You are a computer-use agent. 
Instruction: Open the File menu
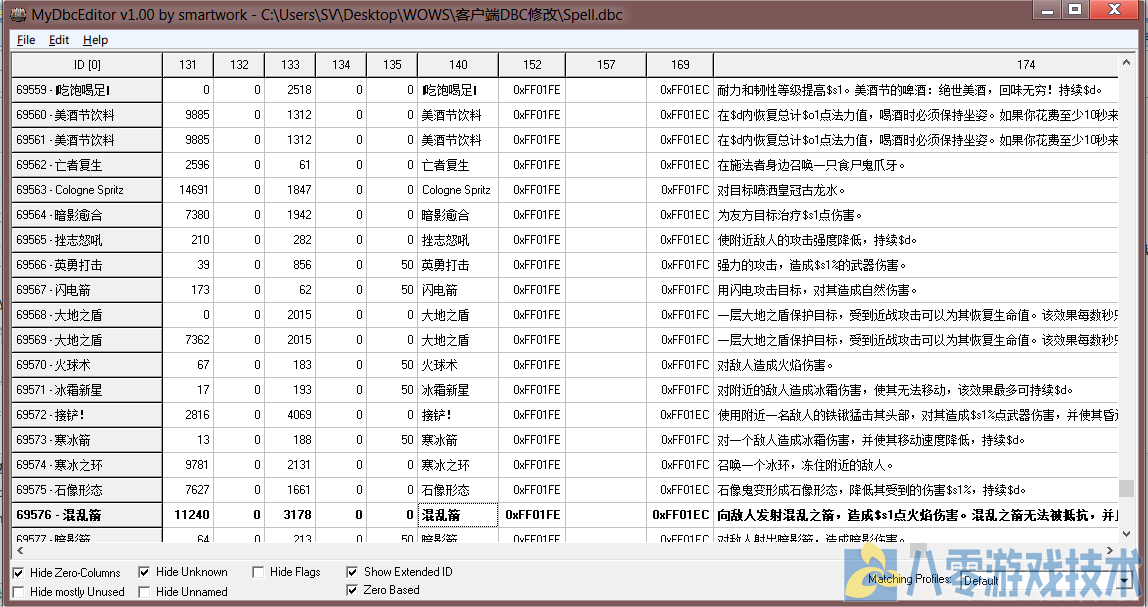(x=26, y=40)
